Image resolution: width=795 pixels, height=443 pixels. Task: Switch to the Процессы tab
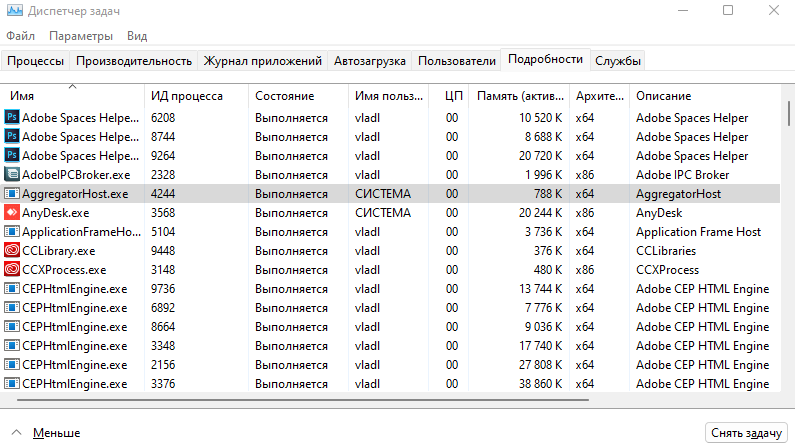(x=35, y=61)
